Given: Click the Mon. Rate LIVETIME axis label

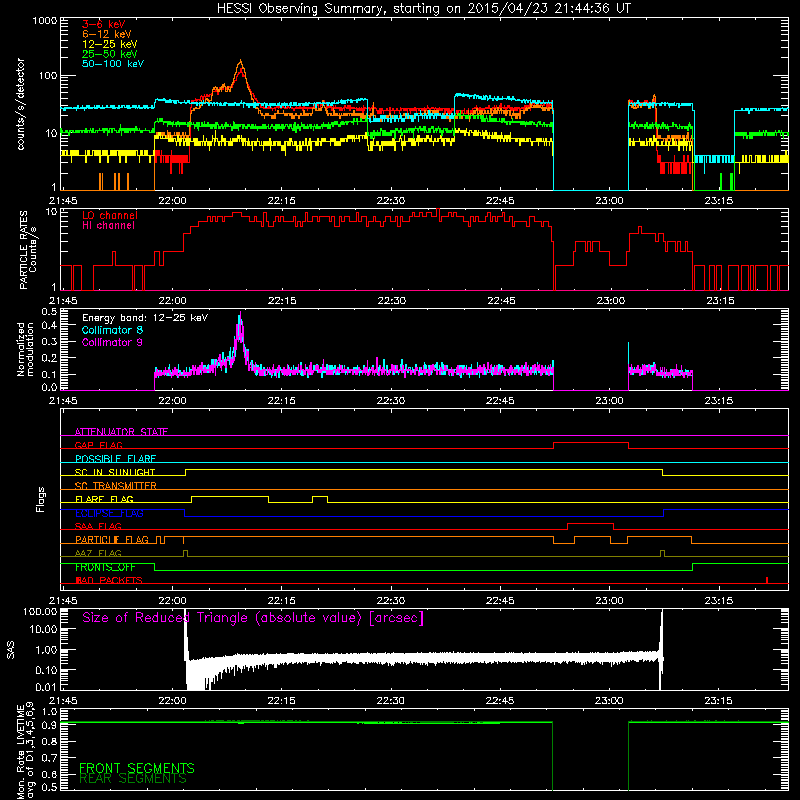Looking at the screenshot, I should point(25,750).
